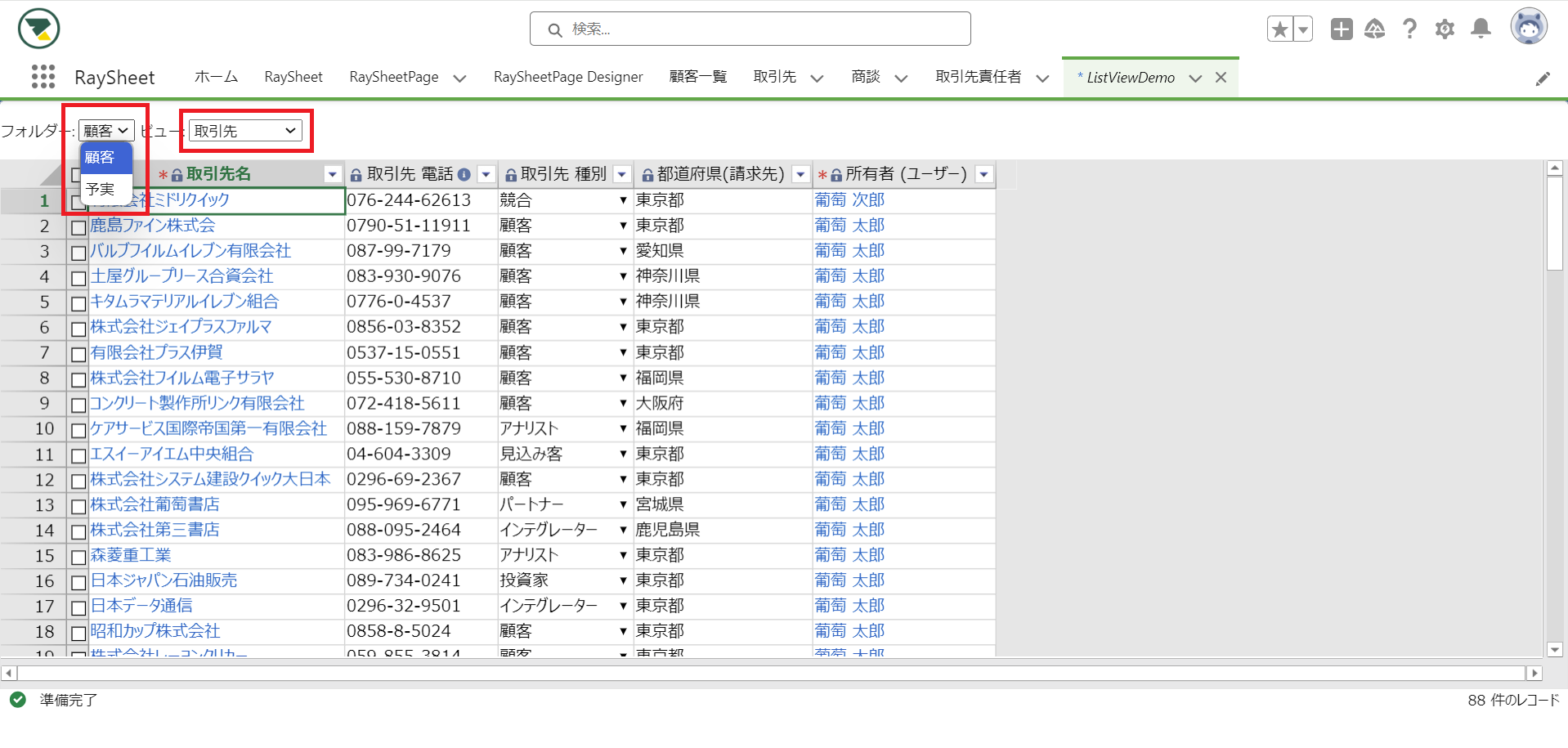Tick the checkbox for 鹿島ファイン株式会
Image resolution: width=1568 pixels, height=748 pixels.
pos(78,227)
